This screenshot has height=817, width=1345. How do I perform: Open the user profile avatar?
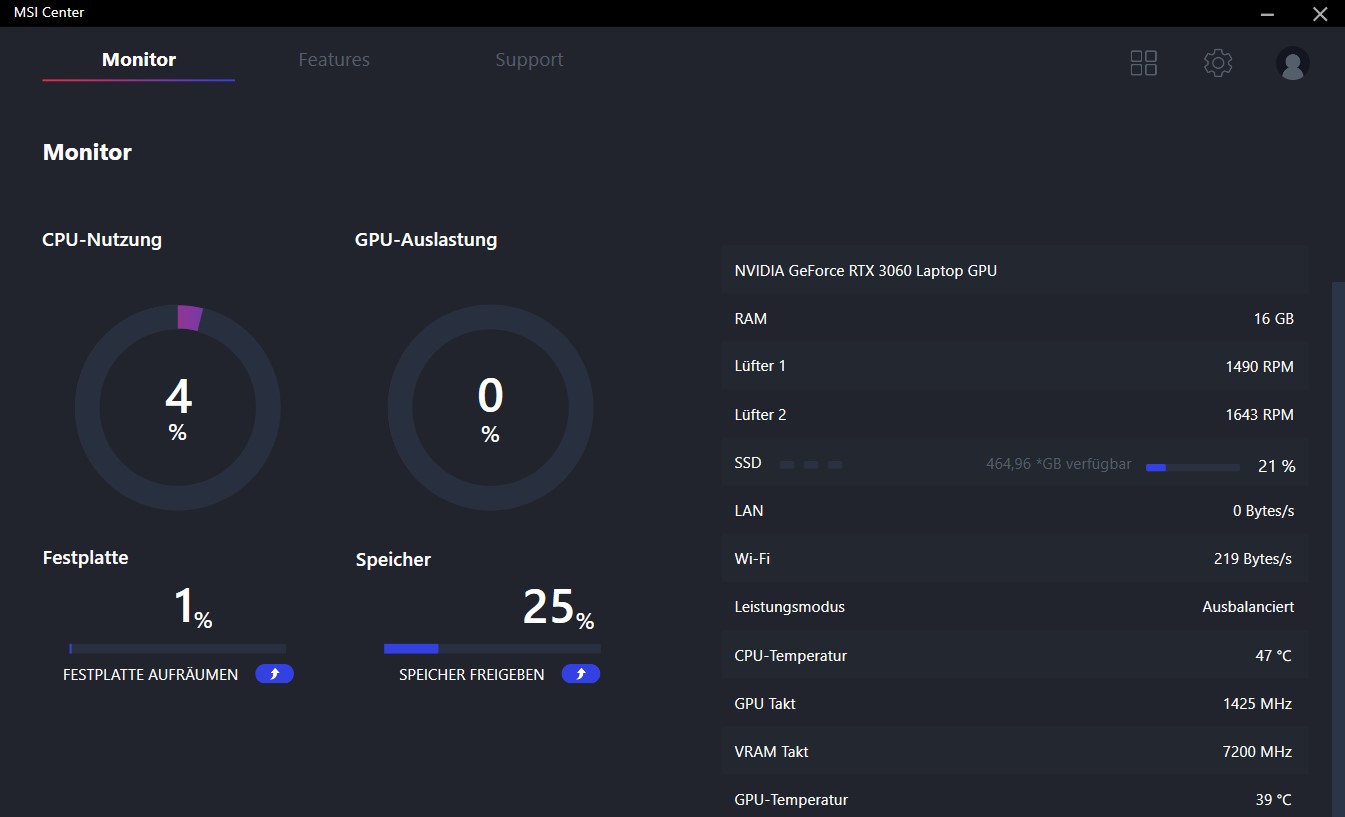pyautogui.click(x=1292, y=64)
